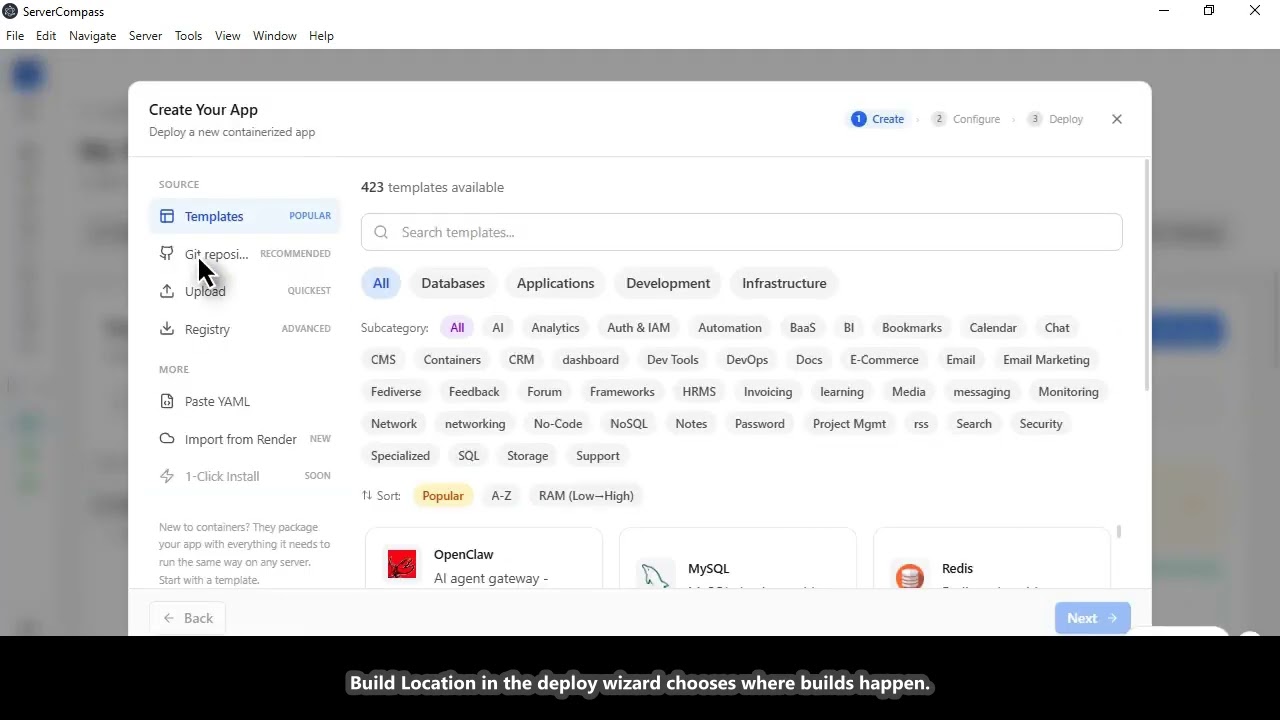Screen dimensions: 1280x720
Task: Open the Tools menu
Action: pyautogui.click(x=189, y=36)
